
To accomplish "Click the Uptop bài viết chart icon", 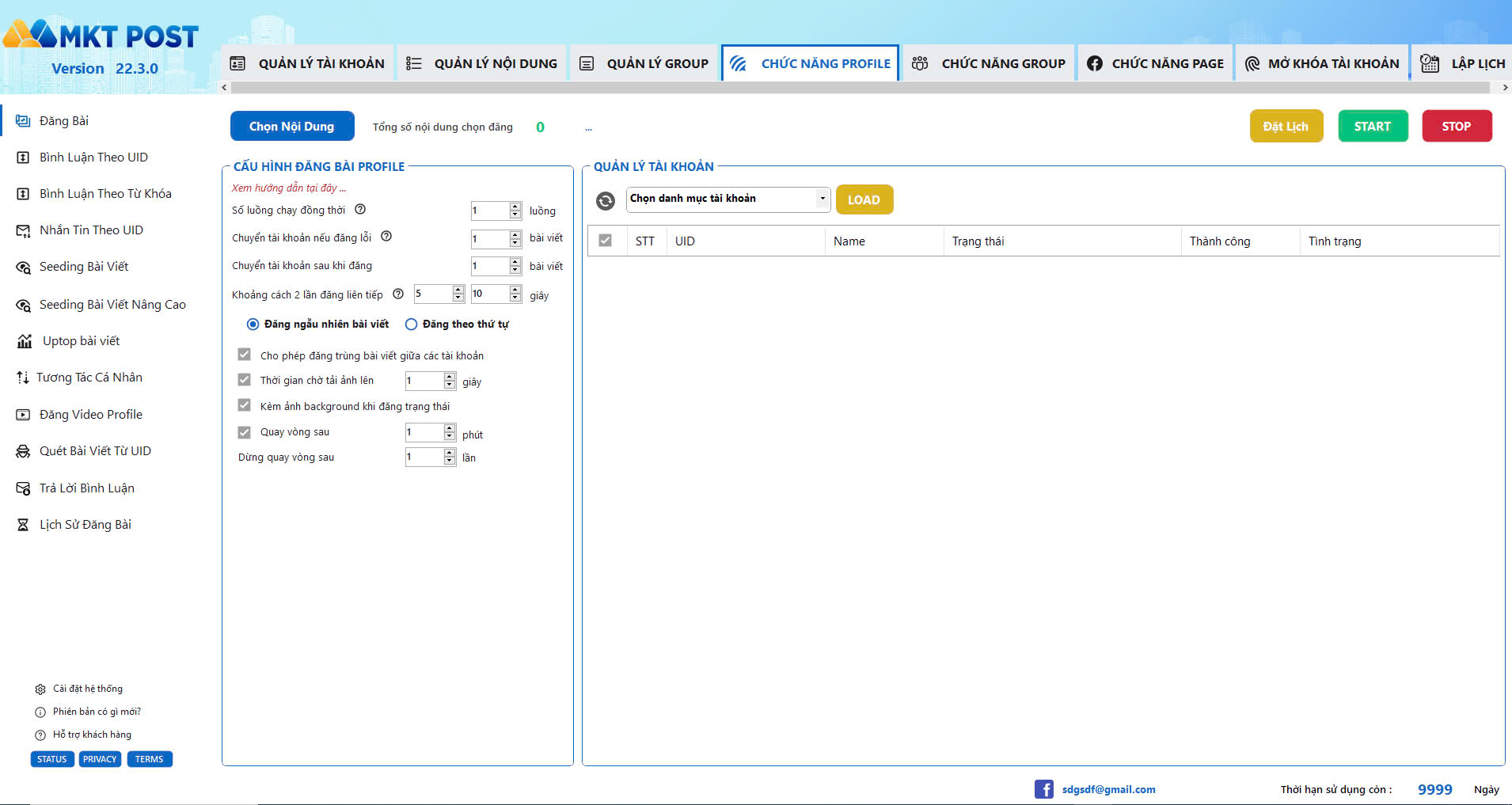I will pos(25,341).
